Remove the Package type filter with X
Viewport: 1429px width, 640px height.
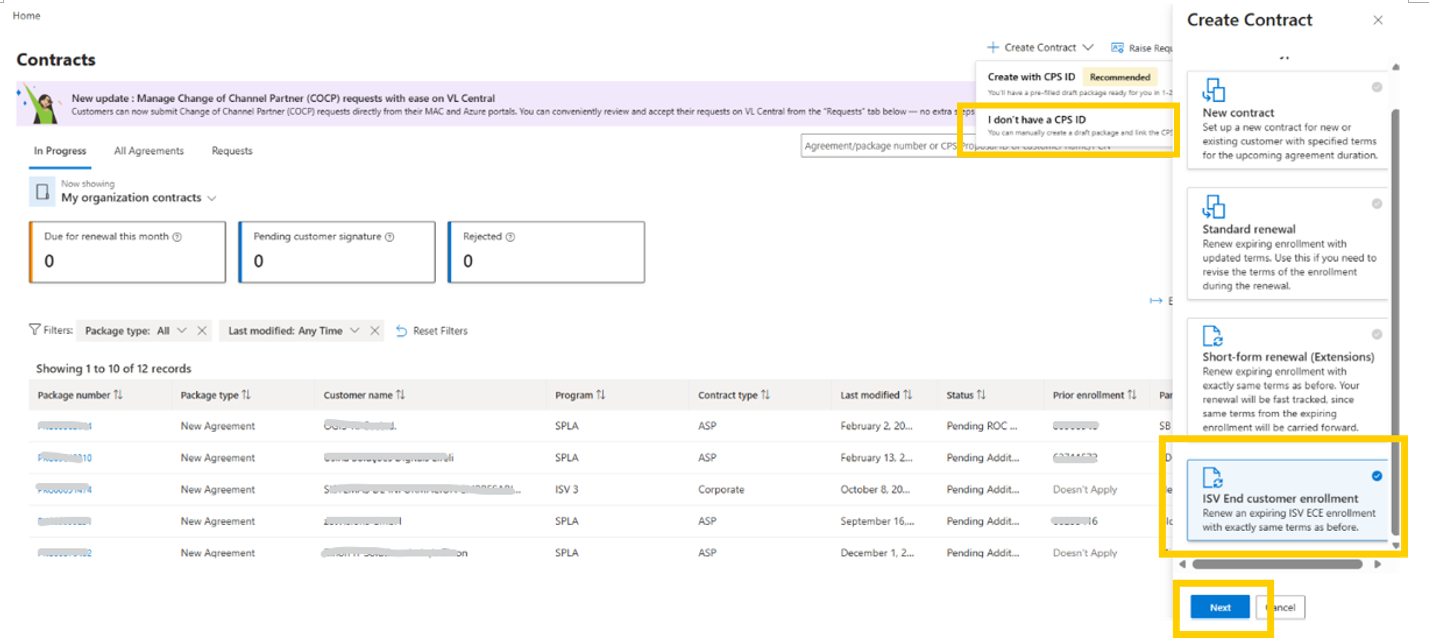point(201,331)
